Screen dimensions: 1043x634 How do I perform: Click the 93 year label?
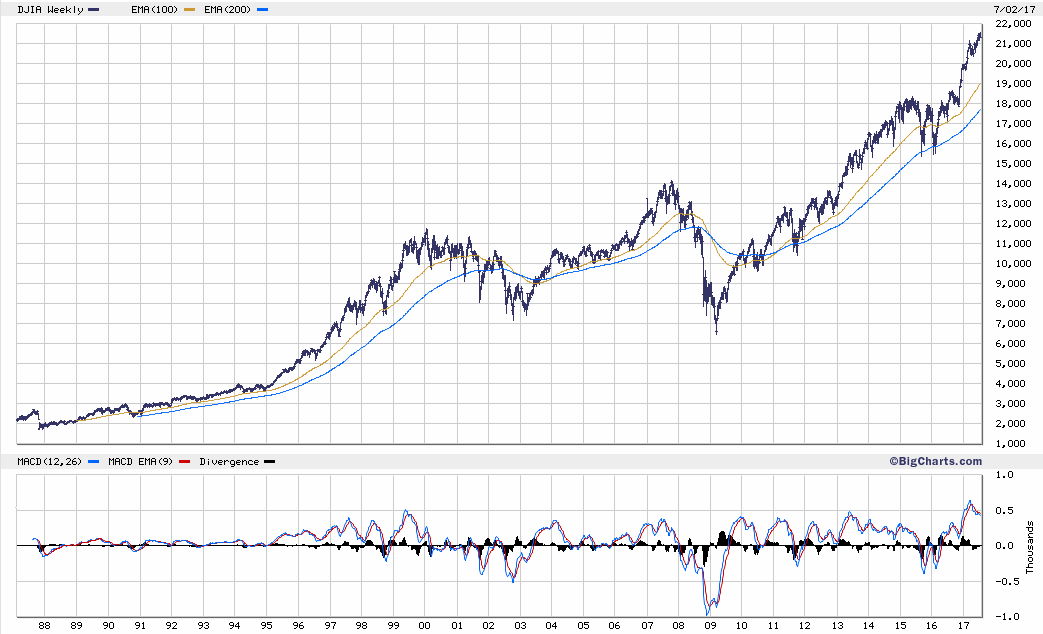pos(203,625)
